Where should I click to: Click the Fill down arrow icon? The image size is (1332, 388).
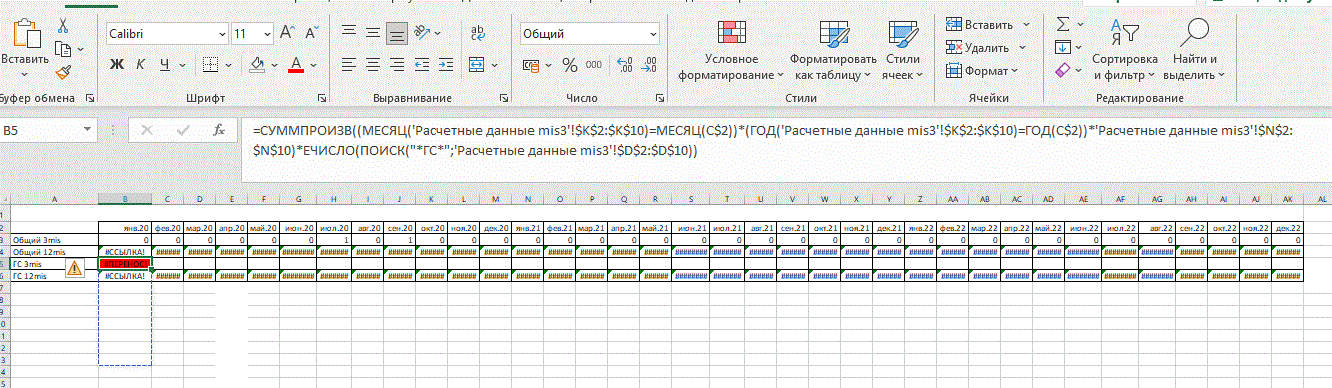click(x=1063, y=47)
